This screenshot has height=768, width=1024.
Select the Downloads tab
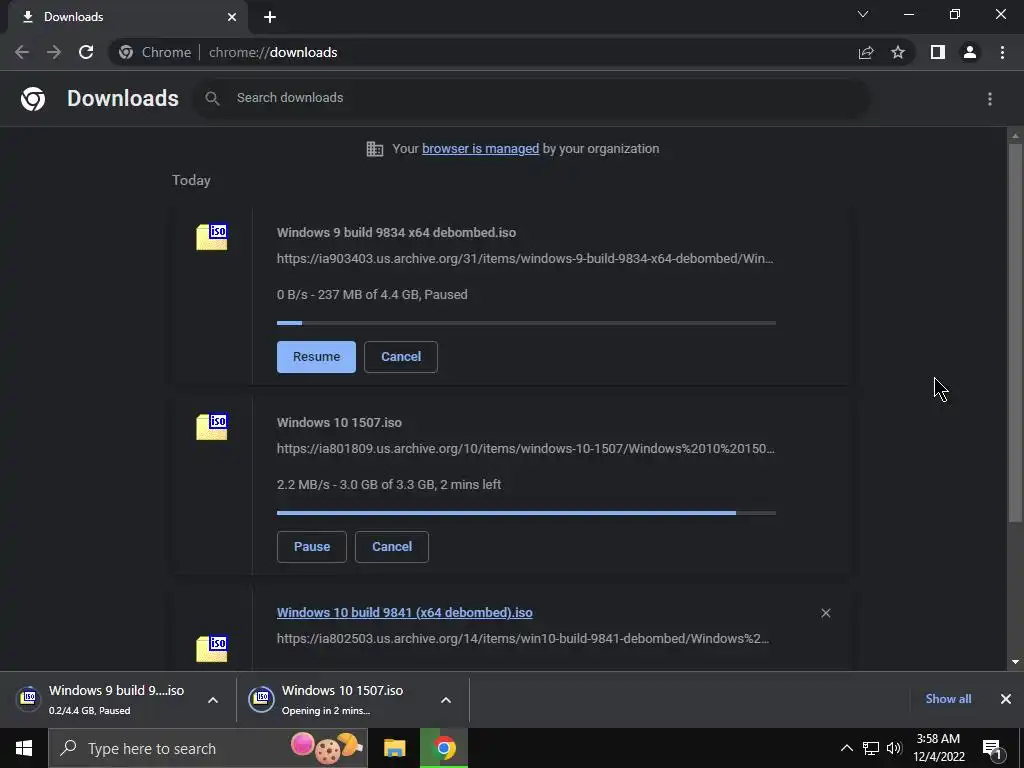(127, 17)
